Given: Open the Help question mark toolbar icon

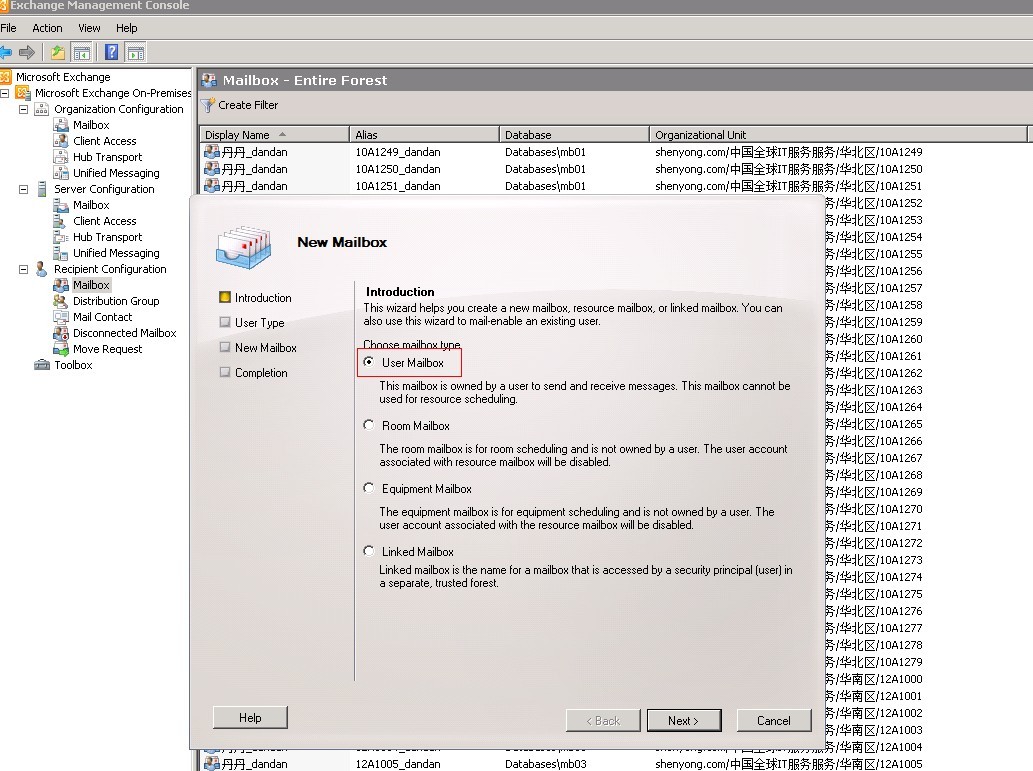Looking at the screenshot, I should [x=112, y=52].
